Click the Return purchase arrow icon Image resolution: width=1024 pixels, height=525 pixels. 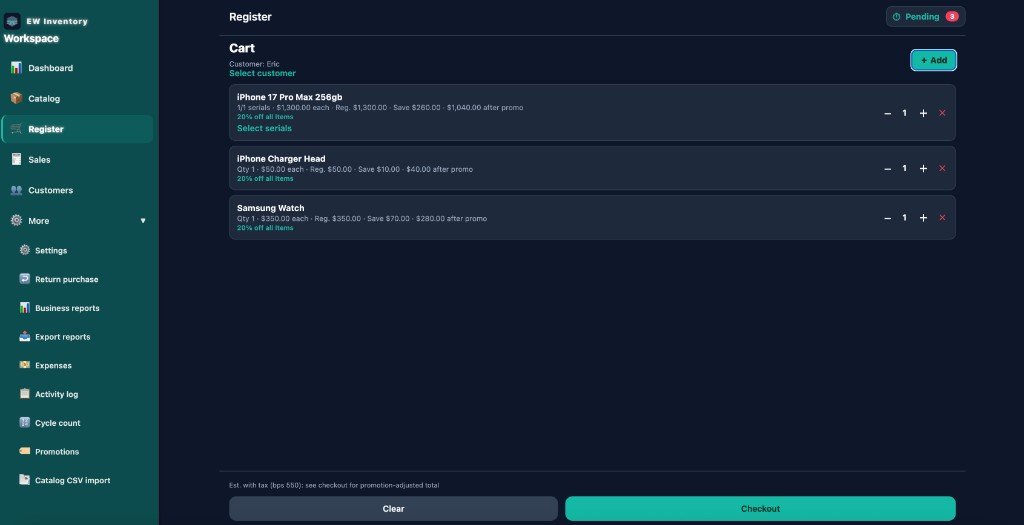point(25,279)
